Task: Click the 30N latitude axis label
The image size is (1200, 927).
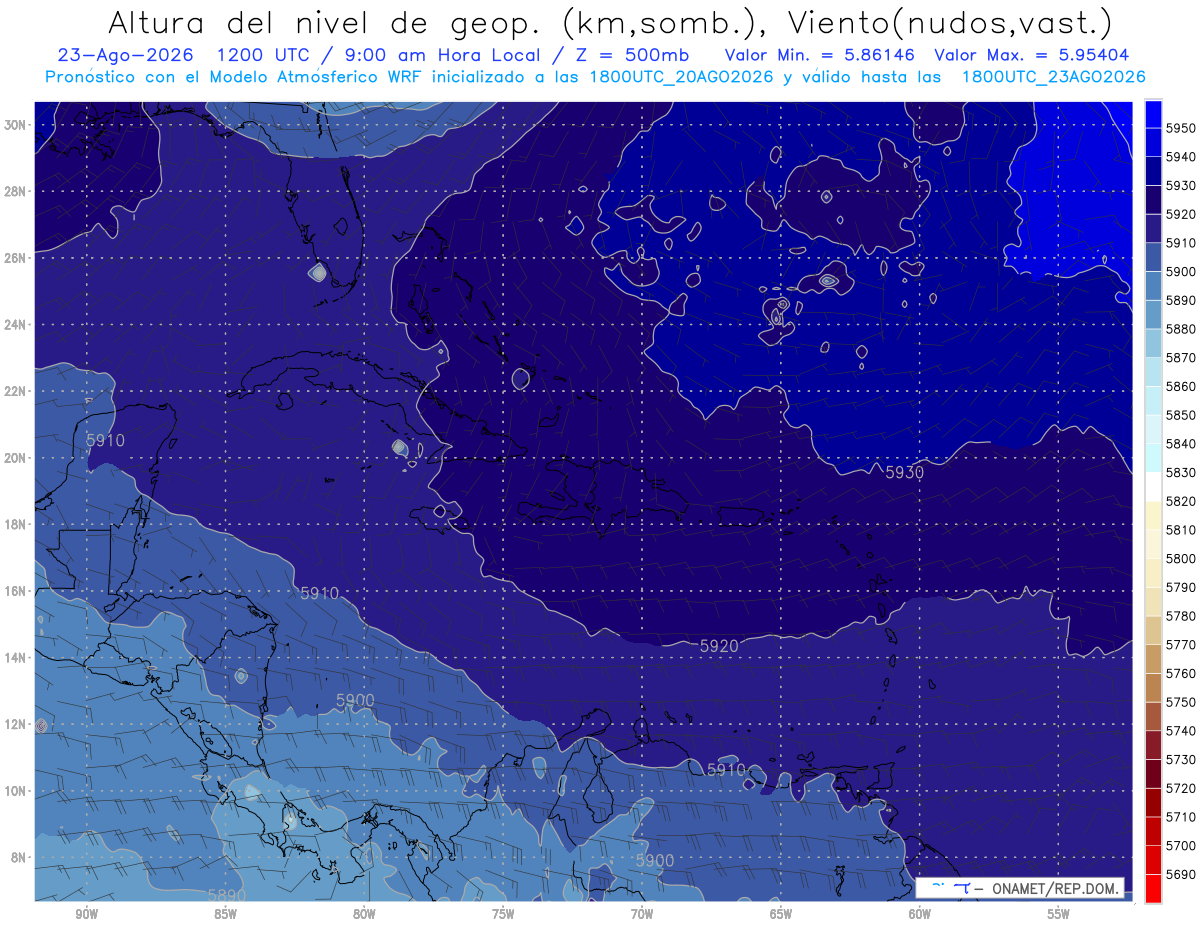Action: coord(16,125)
